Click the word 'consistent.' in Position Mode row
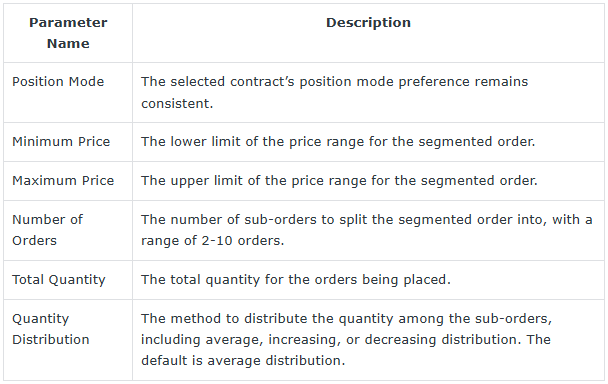 tap(177, 104)
